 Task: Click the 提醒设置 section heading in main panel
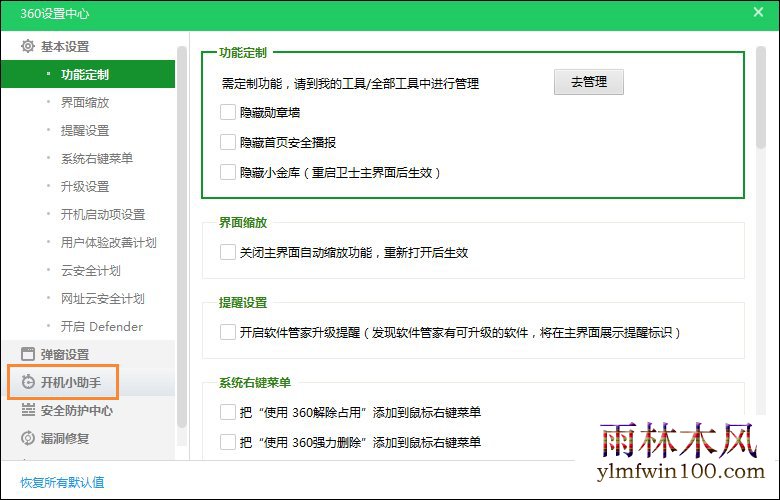click(243, 302)
